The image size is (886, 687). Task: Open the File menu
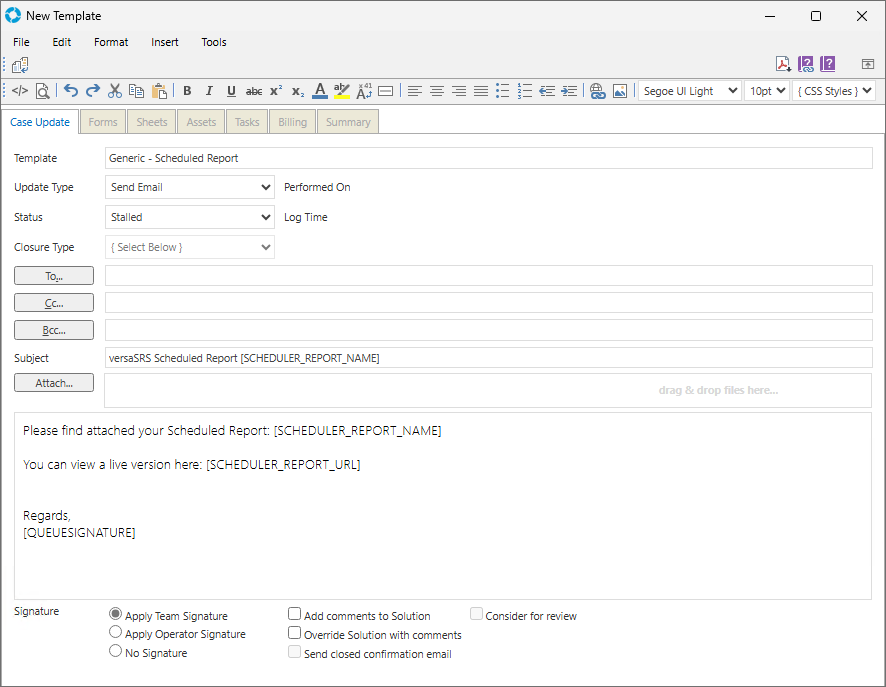pos(21,42)
